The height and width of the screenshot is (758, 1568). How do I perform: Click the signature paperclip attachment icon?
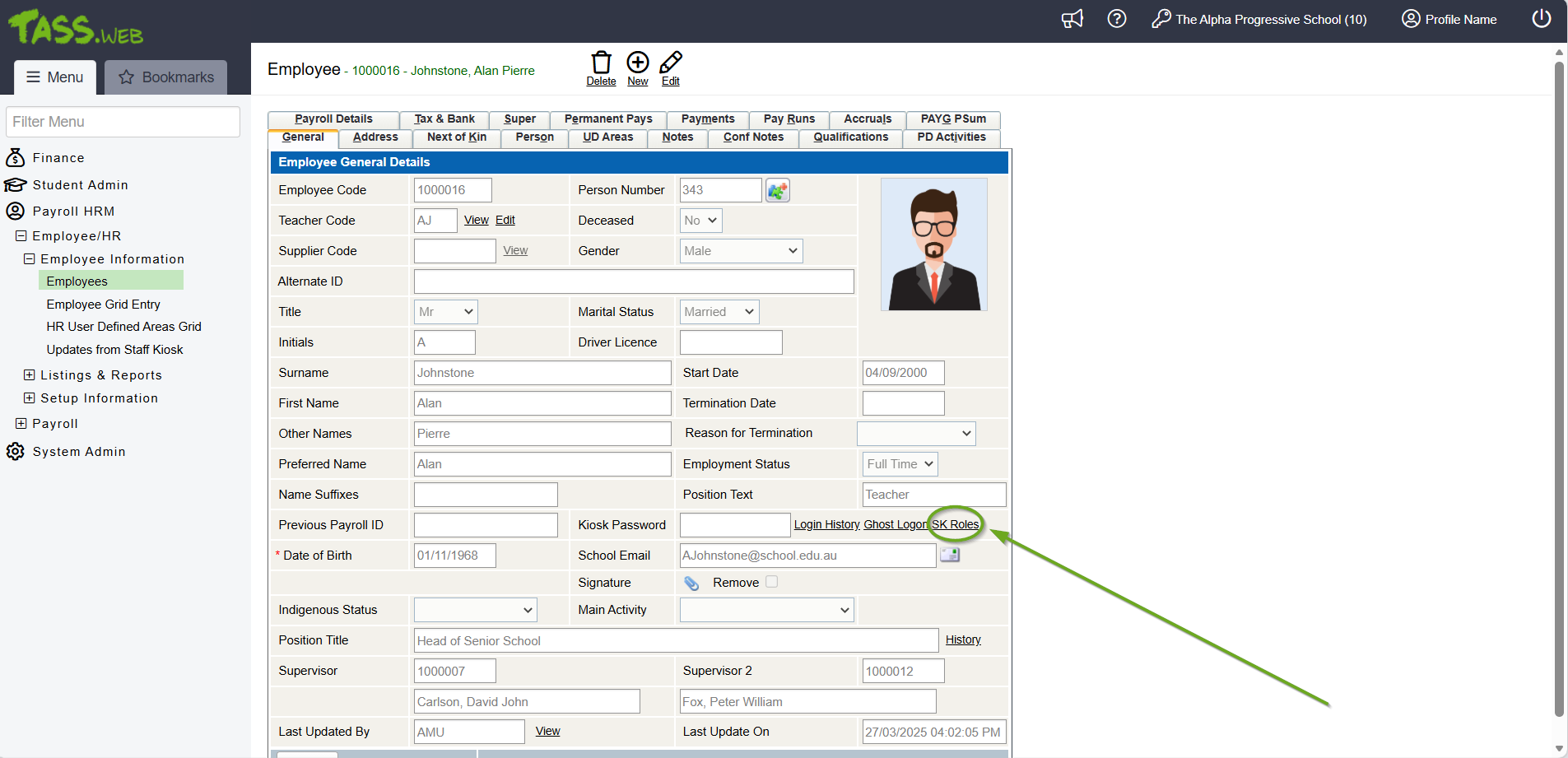(691, 583)
